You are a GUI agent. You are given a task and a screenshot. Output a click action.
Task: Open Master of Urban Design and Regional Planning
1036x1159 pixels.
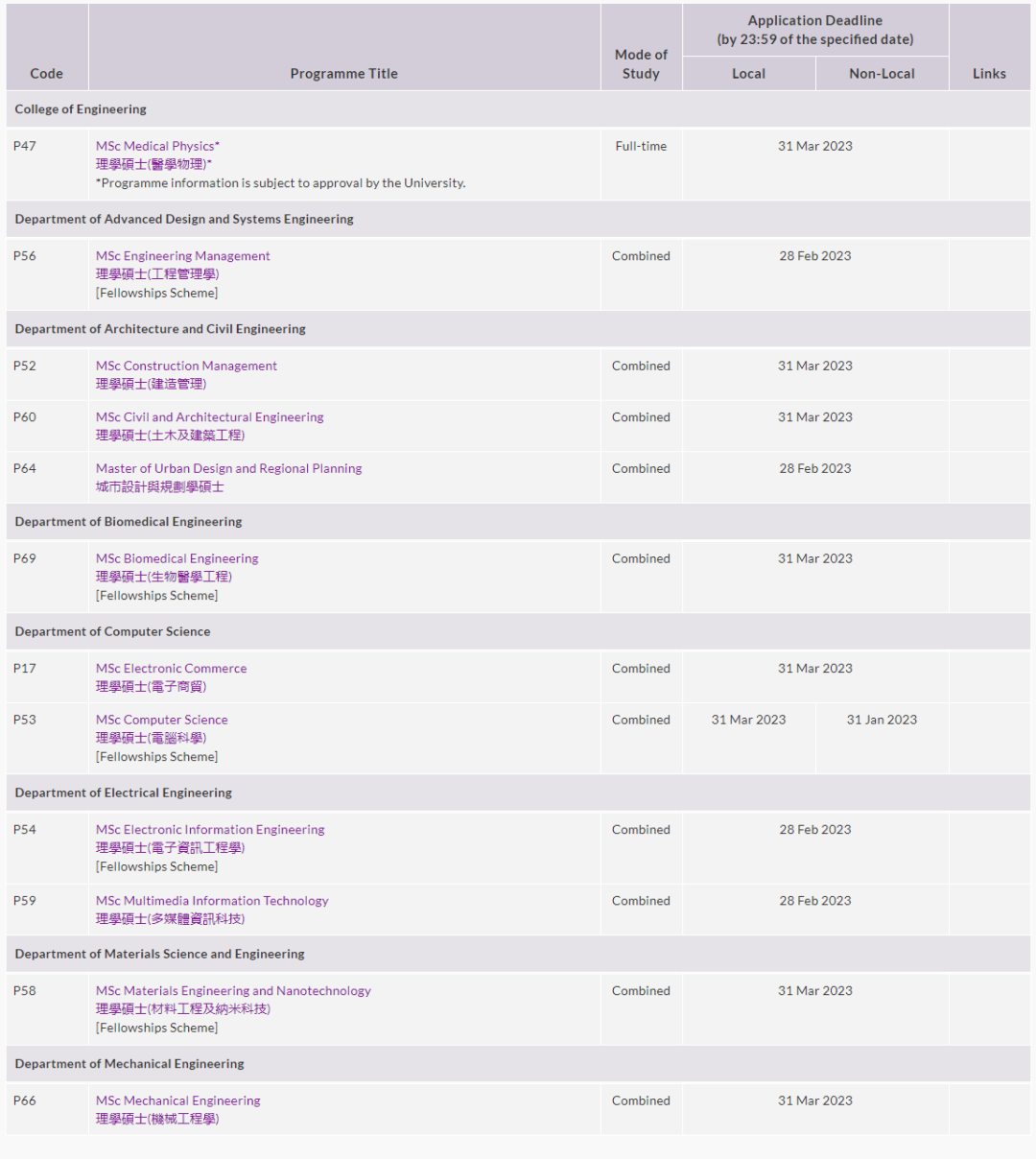pyautogui.click(x=228, y=468)
